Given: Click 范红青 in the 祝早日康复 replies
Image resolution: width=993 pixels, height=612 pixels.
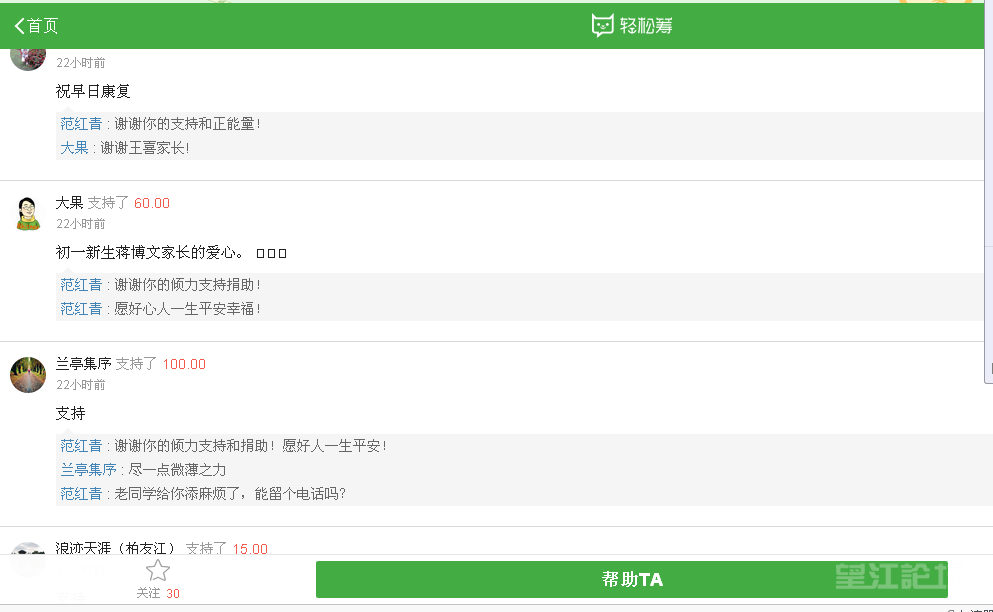Looking at the screenshot, I should (x=81, y=124).
